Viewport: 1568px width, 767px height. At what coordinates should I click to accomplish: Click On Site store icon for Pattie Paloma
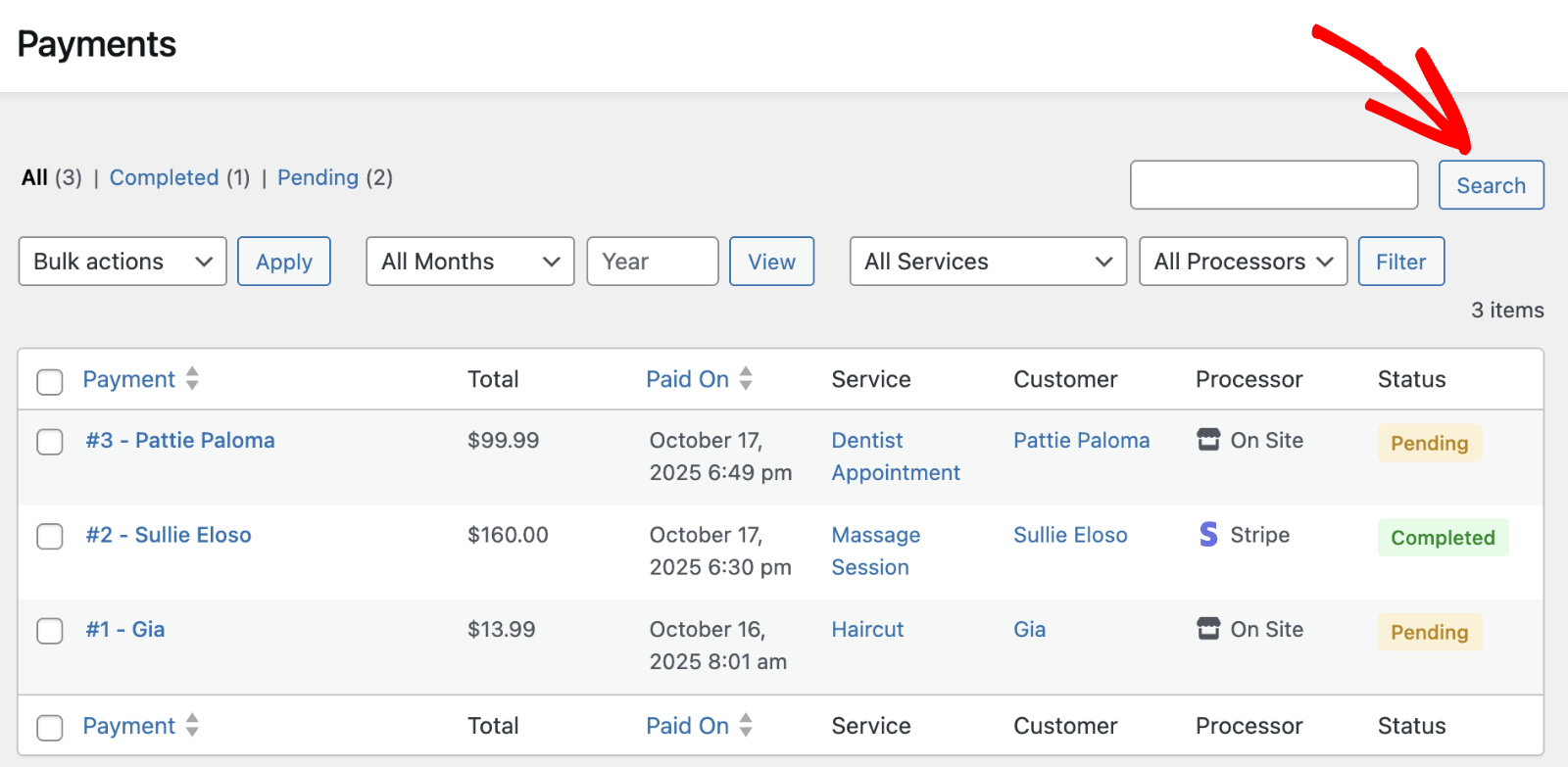point(1208,440)
